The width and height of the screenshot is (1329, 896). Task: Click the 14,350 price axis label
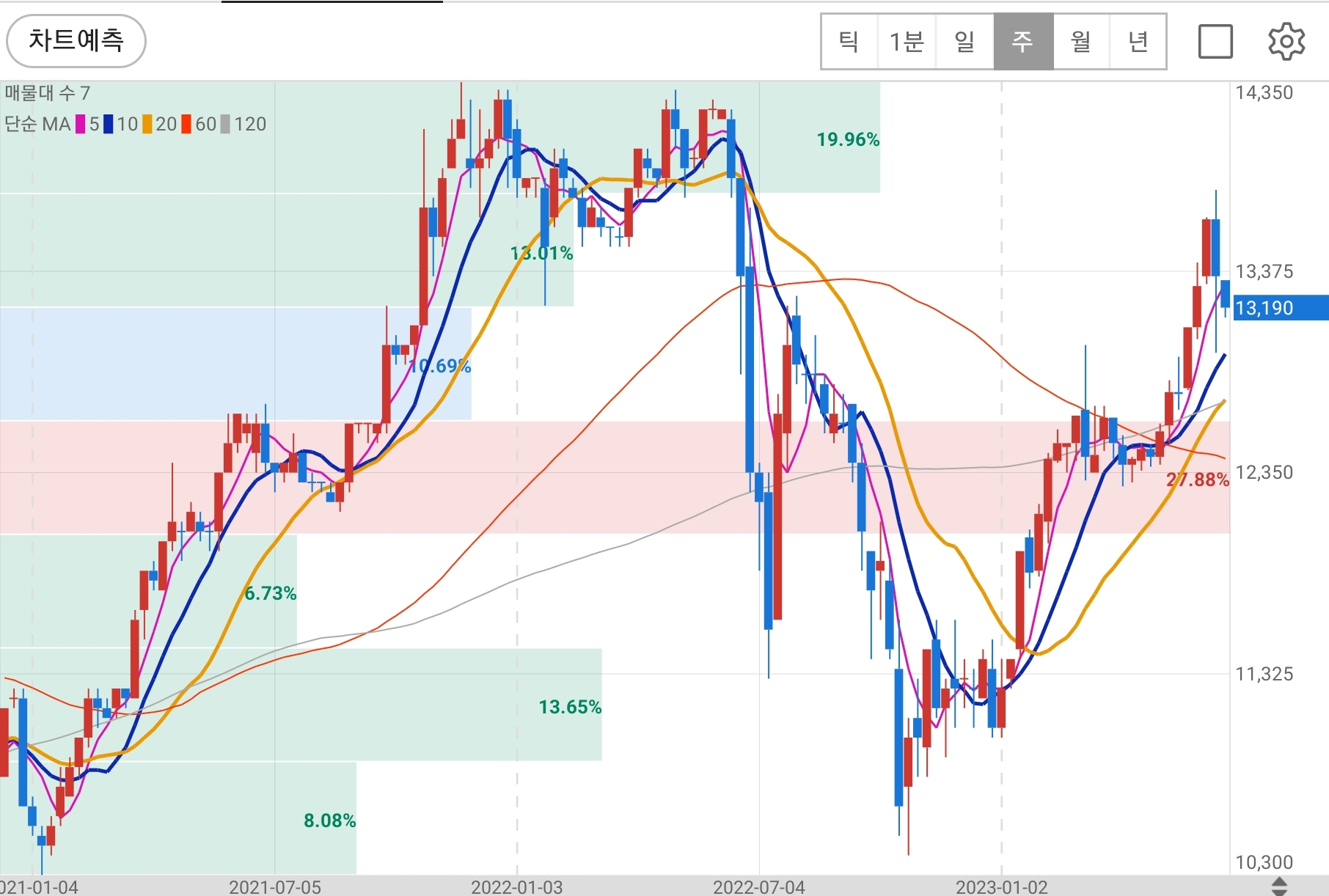point(1264,92)
